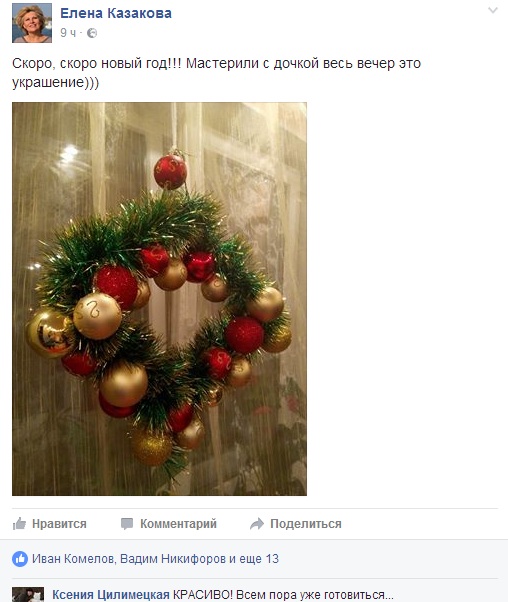Click the blue like reaction icon
Screen dimensions: 508x602
(20, 559)
